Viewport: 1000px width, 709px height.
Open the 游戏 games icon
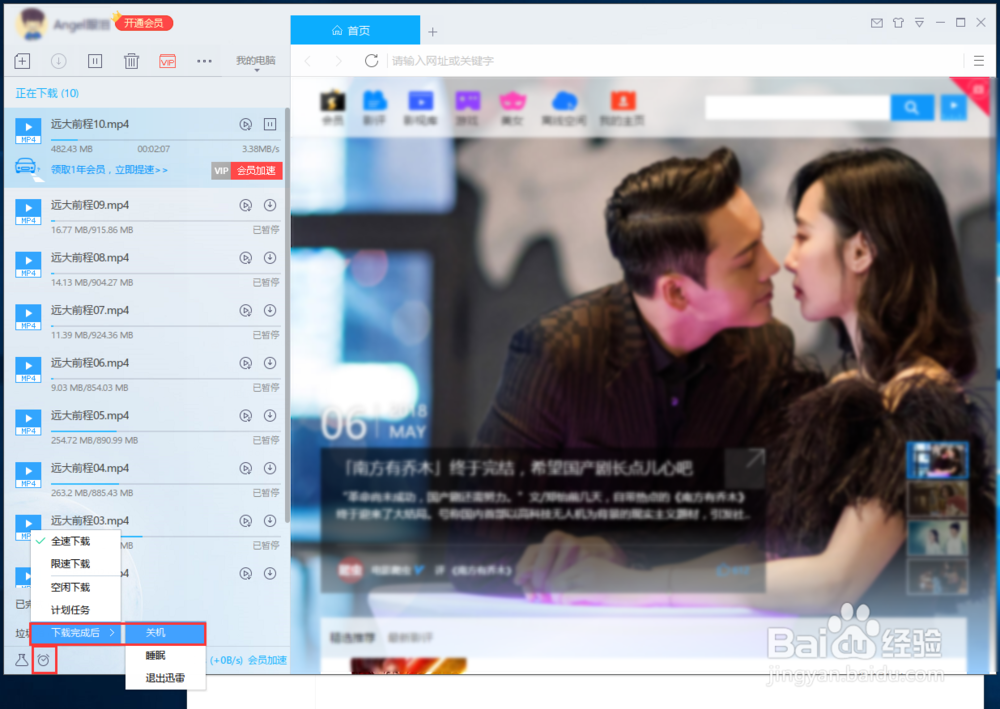tap(467, 107)
